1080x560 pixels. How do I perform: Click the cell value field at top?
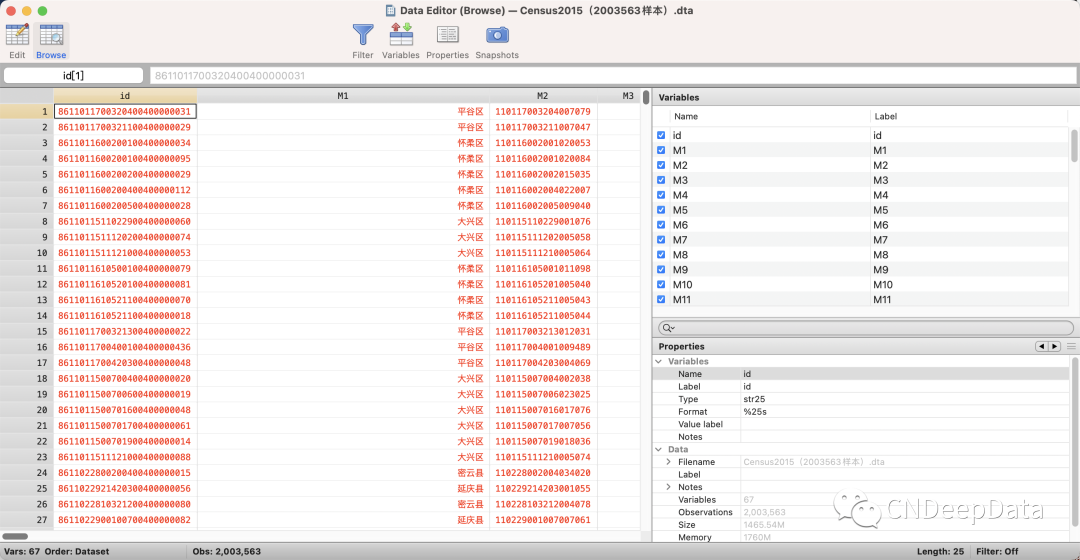[x=613, y=75]
